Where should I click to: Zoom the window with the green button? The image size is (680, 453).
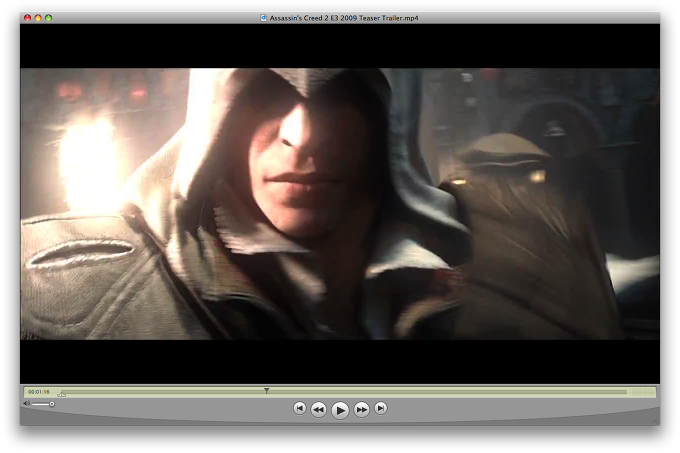48,18
